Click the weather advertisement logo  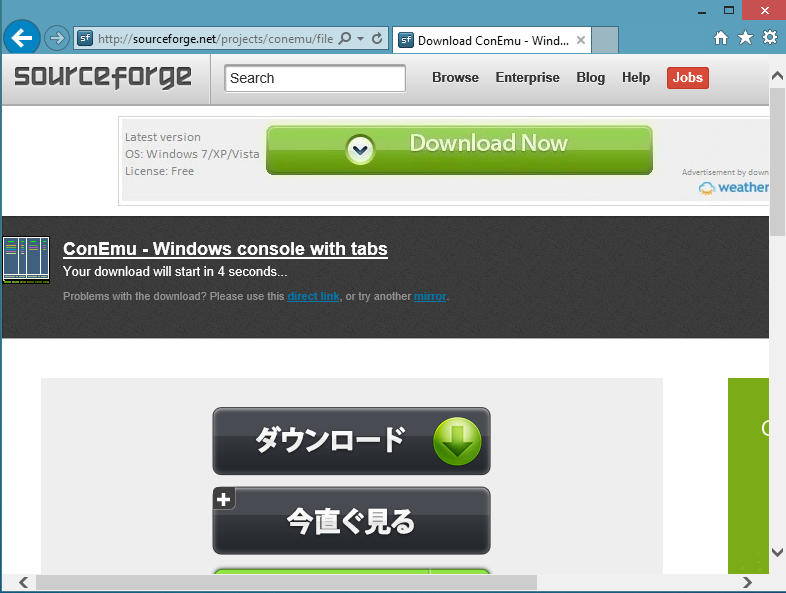(x=733, y=187)
